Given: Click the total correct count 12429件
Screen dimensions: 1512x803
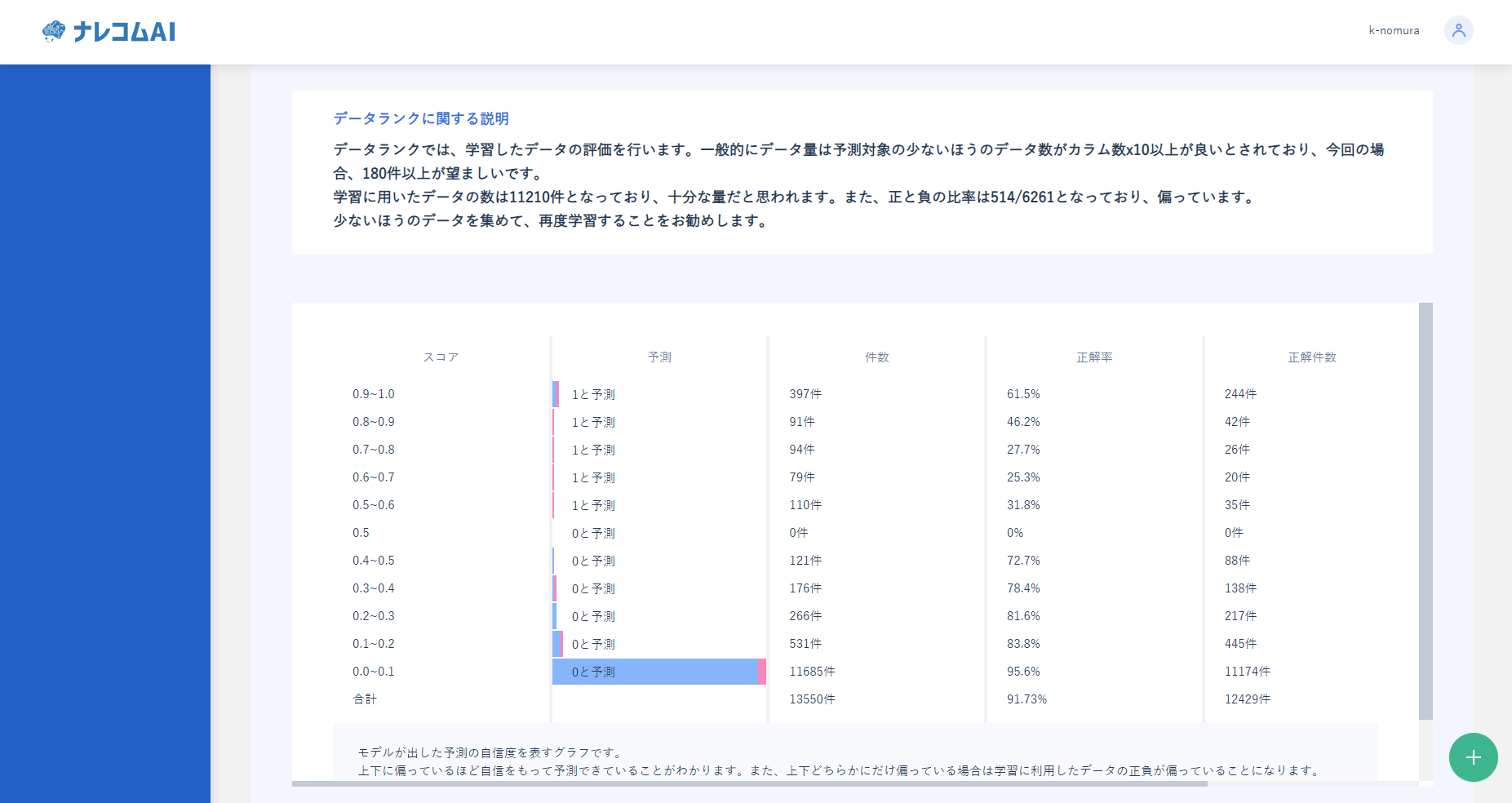Looking at the screenshot, I should pos(1247,699).
